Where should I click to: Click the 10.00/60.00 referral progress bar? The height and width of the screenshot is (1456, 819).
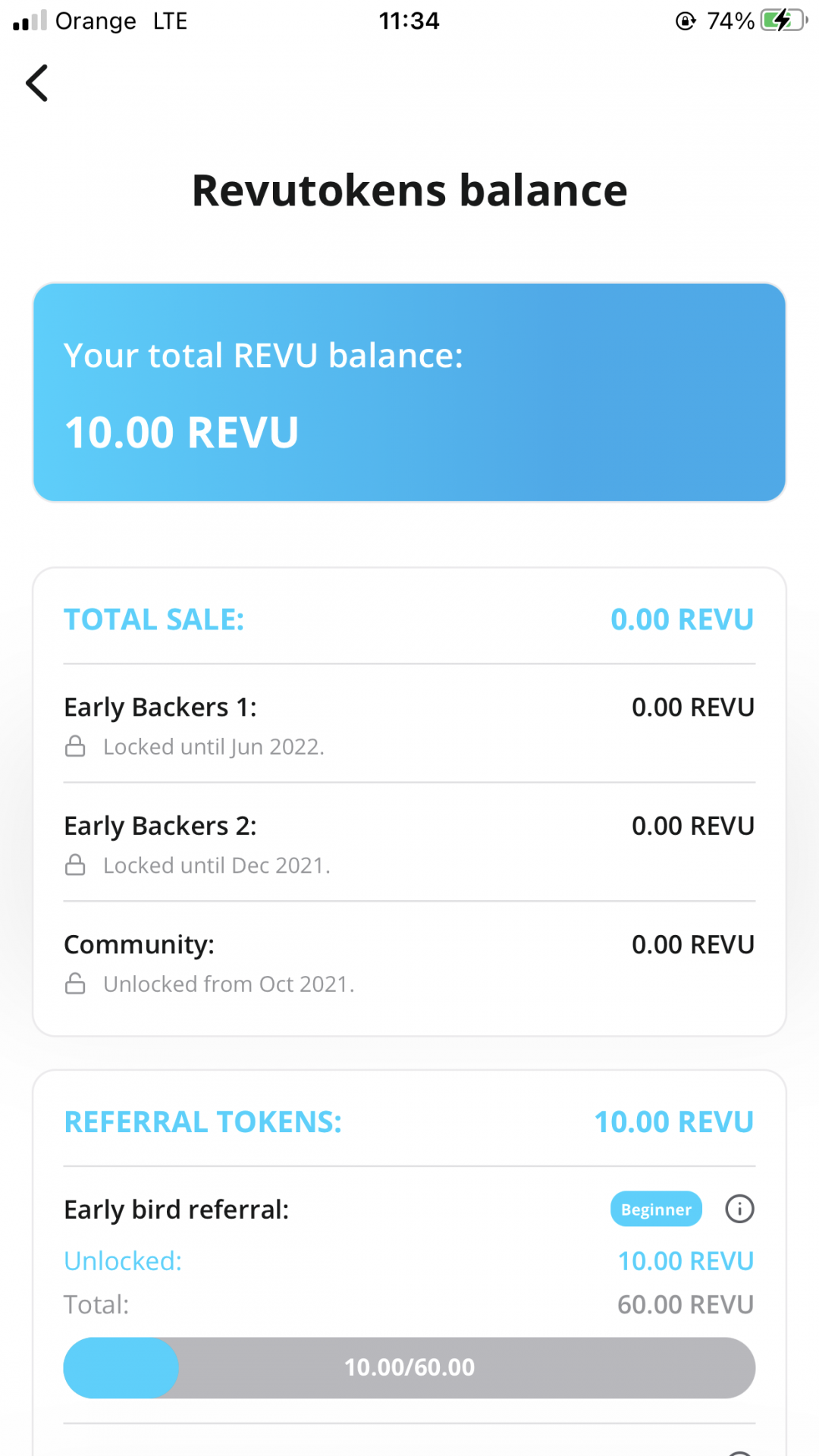click(x=409, y=1367)
